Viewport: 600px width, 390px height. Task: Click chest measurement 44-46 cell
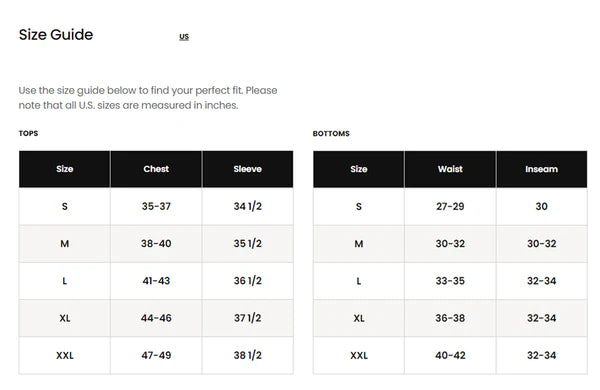(x=156, y=318)
